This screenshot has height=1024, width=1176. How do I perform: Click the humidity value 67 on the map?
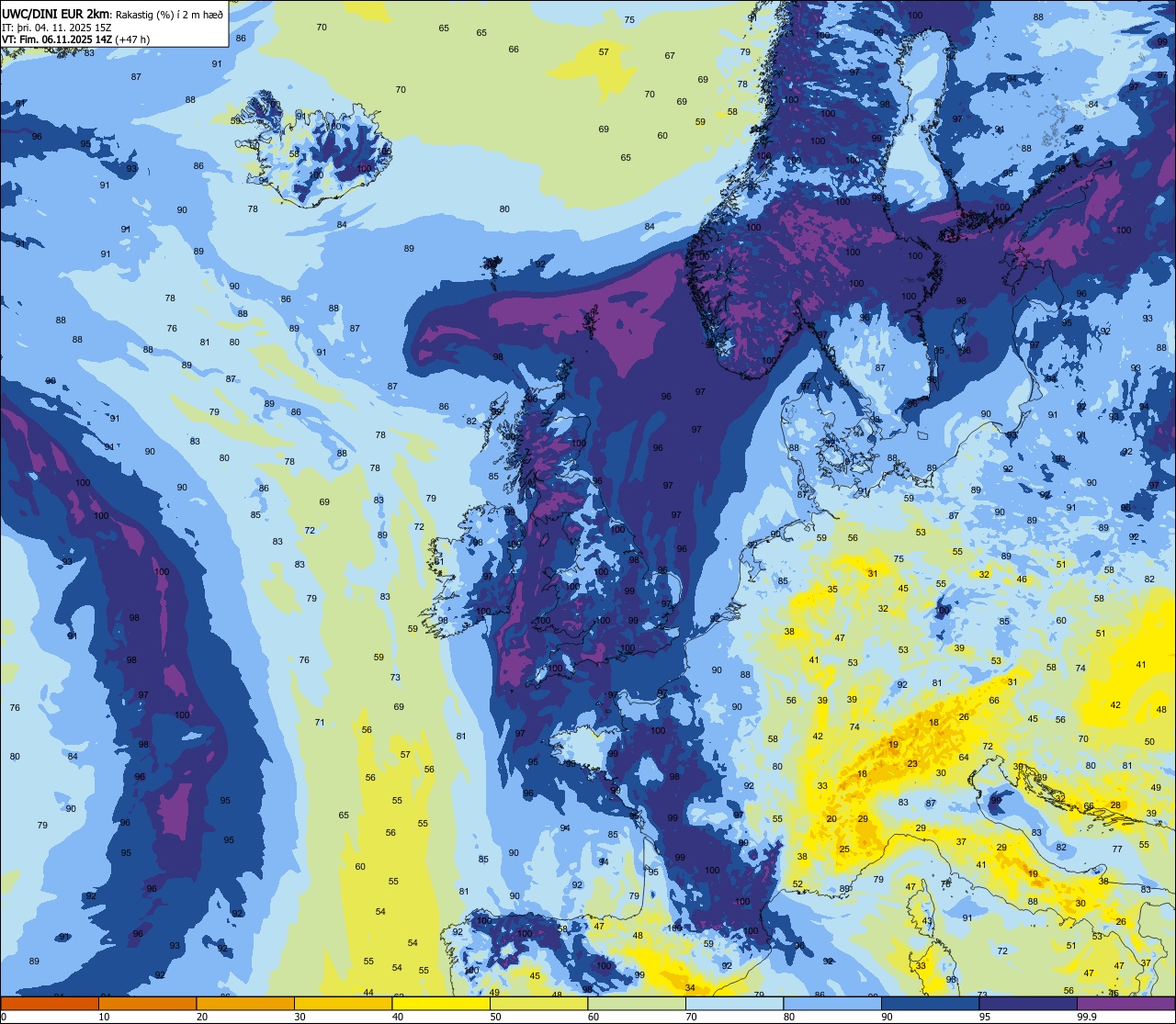[670, 56]
